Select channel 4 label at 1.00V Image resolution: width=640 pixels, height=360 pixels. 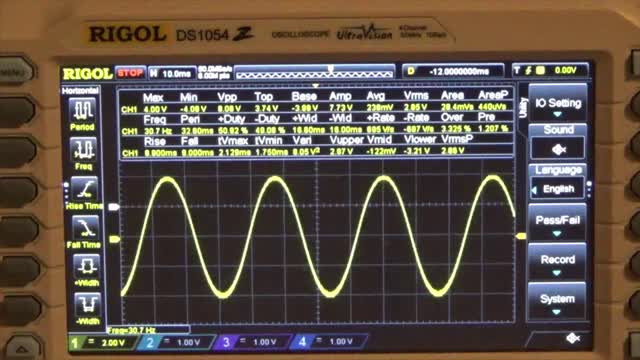329,341
